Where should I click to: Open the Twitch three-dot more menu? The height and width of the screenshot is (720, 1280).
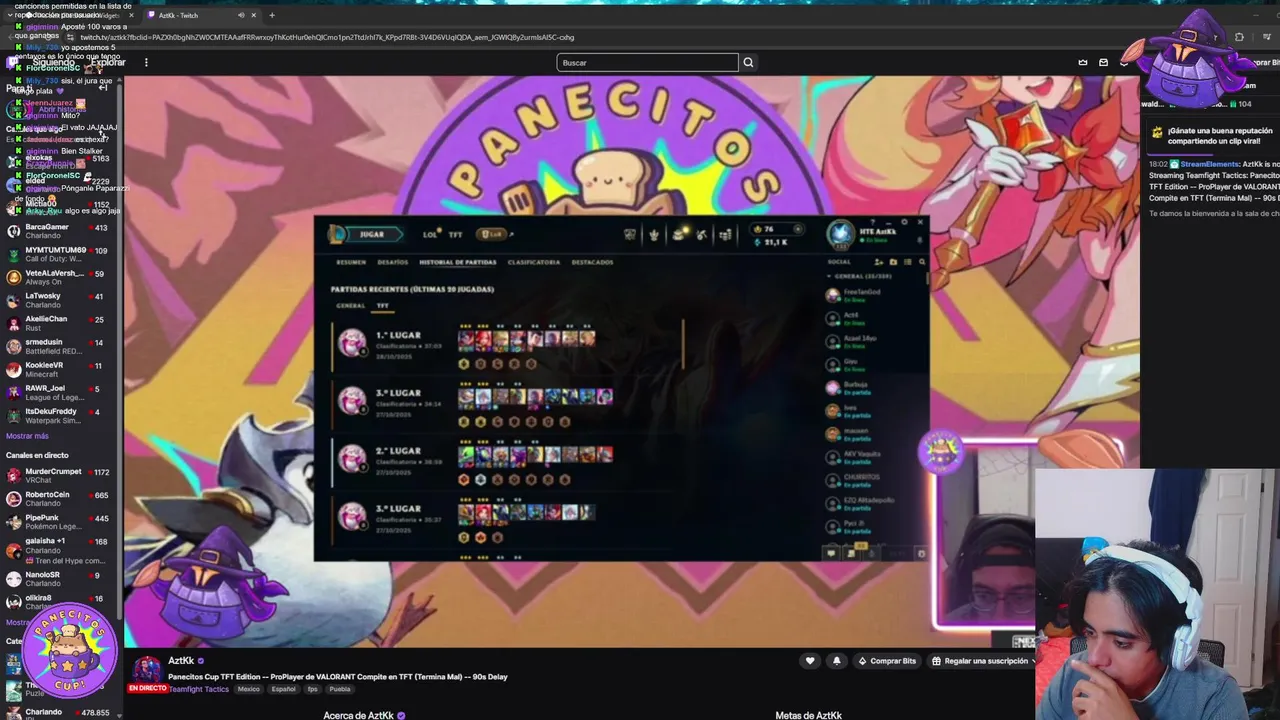point(146,62)
